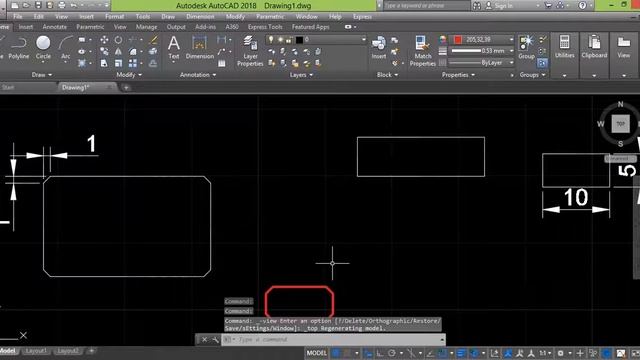Expand the Annotation panel
Image resolution: width=640 pixels, height=360 pixels.
[198, 75]
